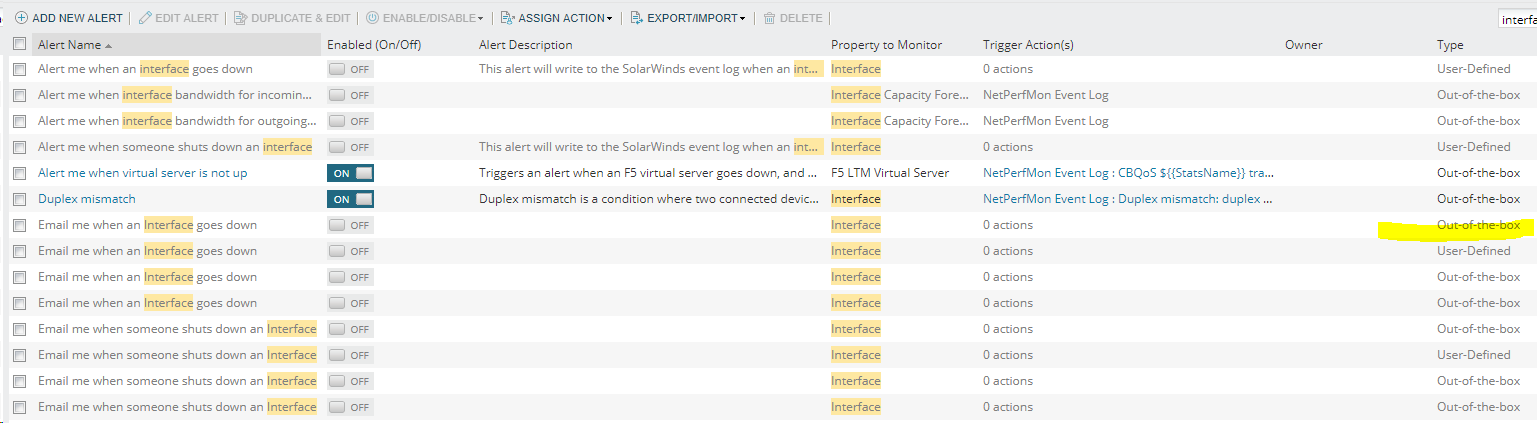Click the Property to Monitor column header

(886, 45)
